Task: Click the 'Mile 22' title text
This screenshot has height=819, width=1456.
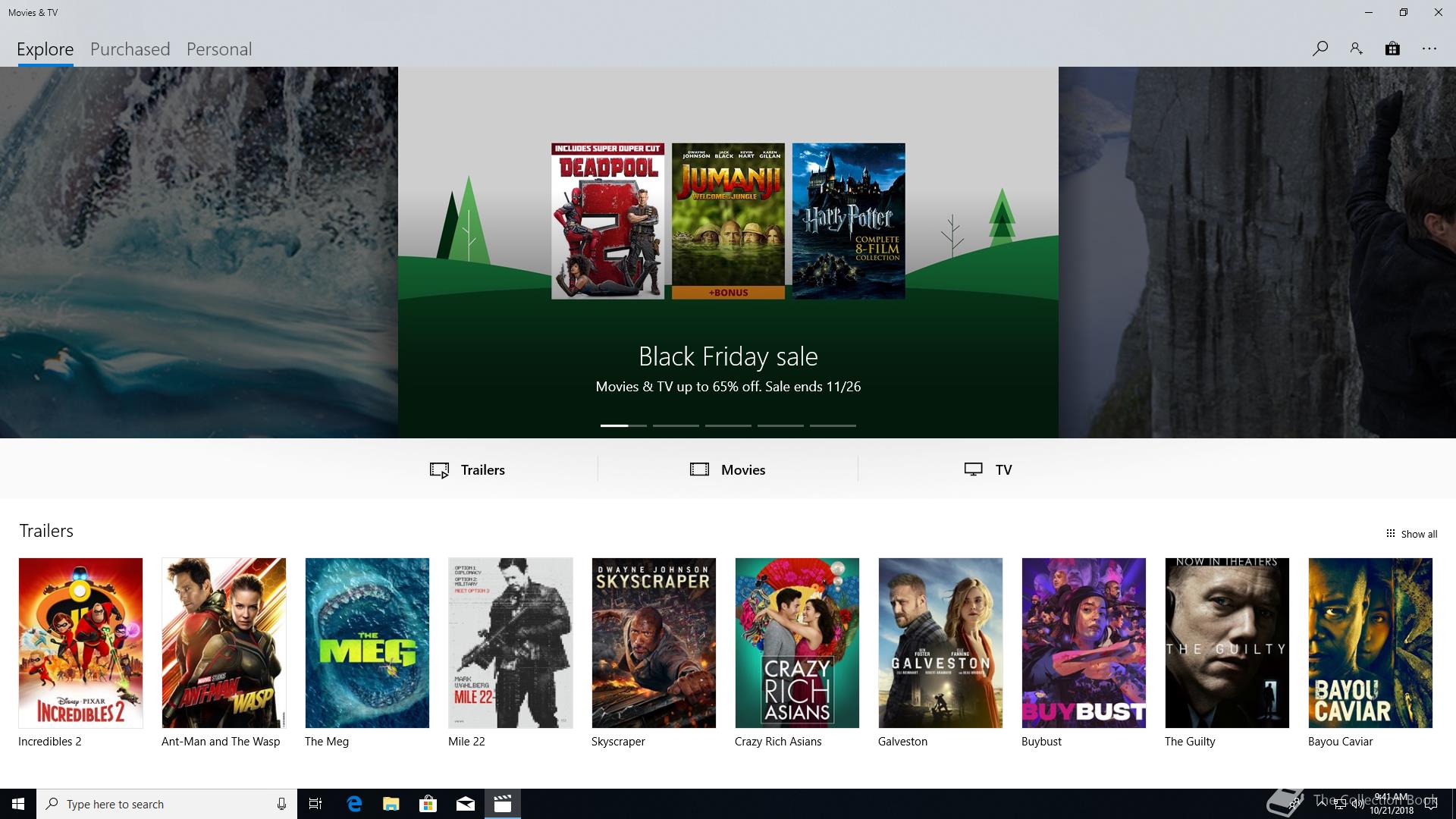Action: [x=466, y=742]
